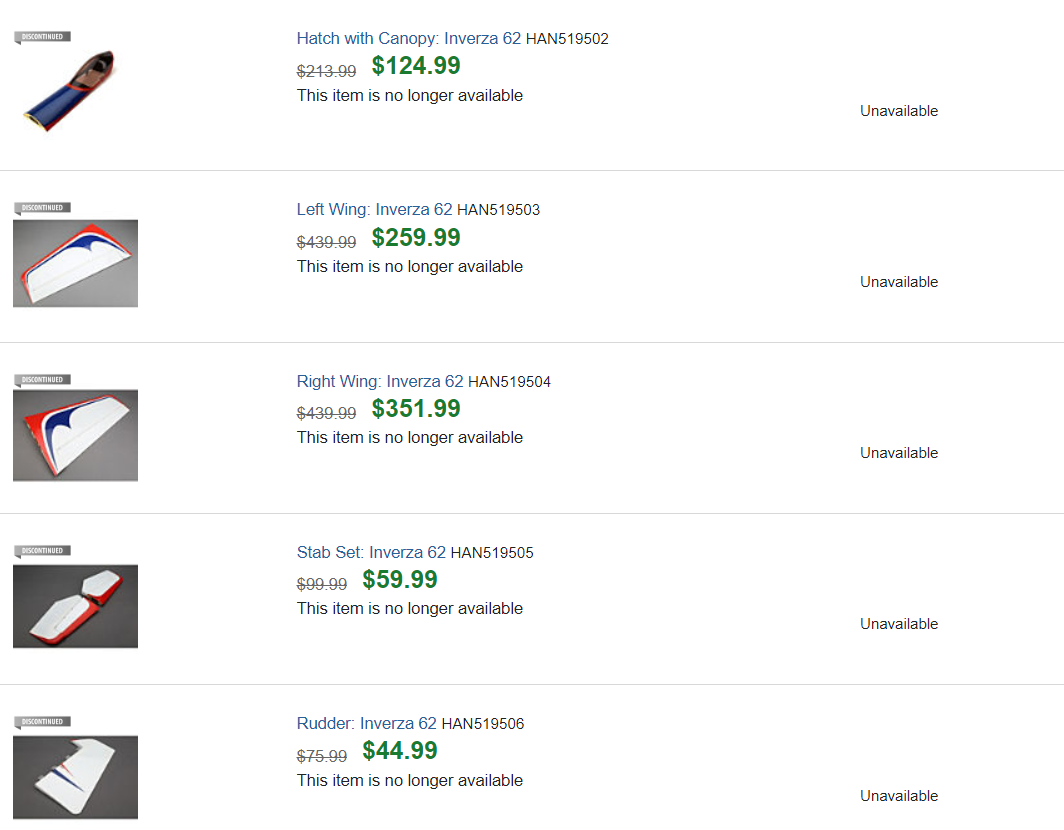Image resolution: width=1064 pixels, height=830 pixels.
Task: Open Stab Set: Inverza 62 link
Action: tap(371, 552)
